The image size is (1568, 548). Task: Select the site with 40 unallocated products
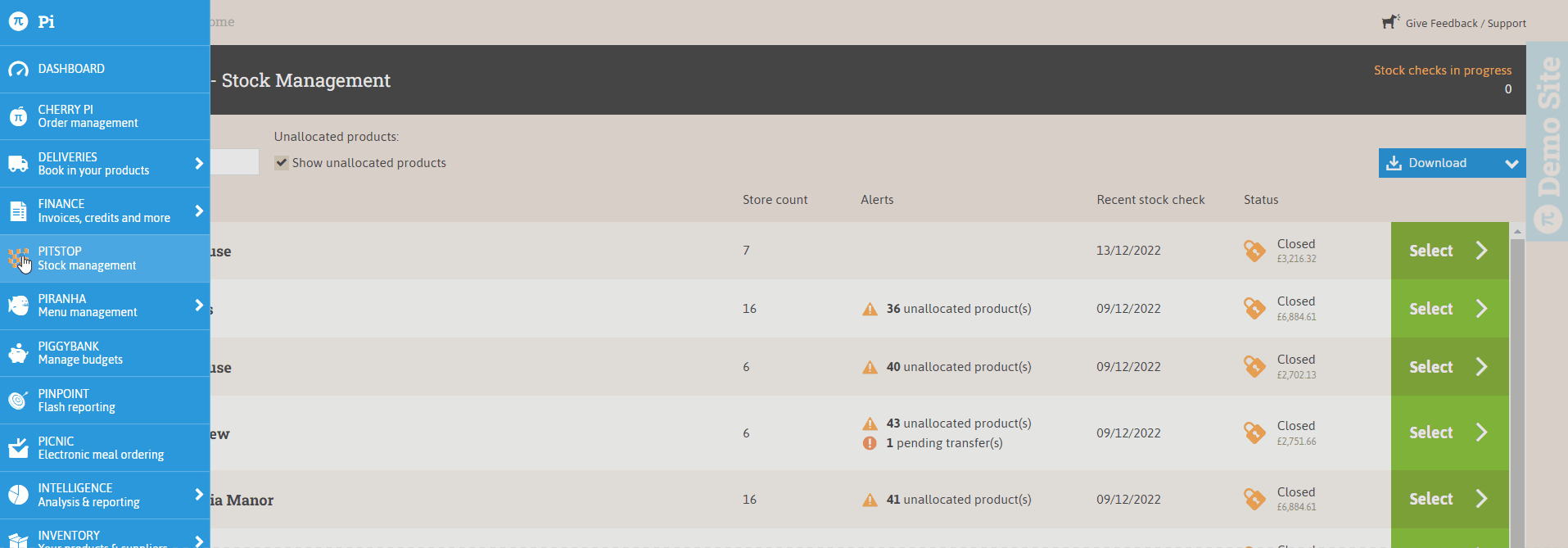(1449, 367)
